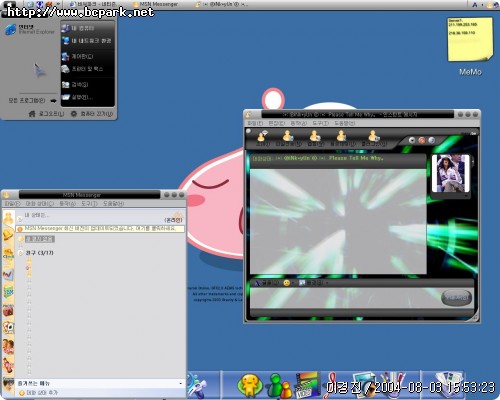Open Internet Explorer from the start menu
The height and width of the screenshot is (400, 500).
[30, 29]
